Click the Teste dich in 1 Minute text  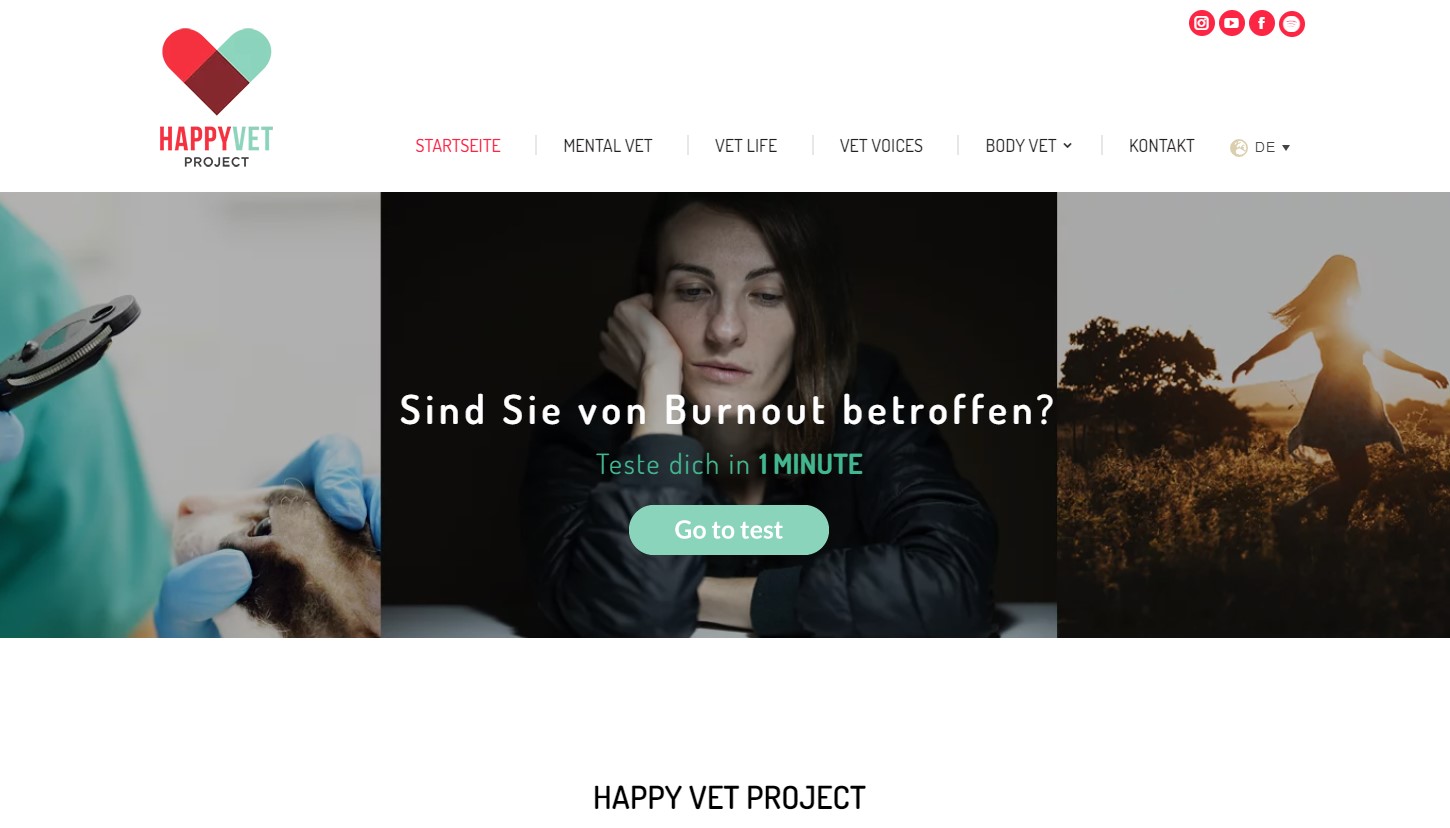click(729, 464)
